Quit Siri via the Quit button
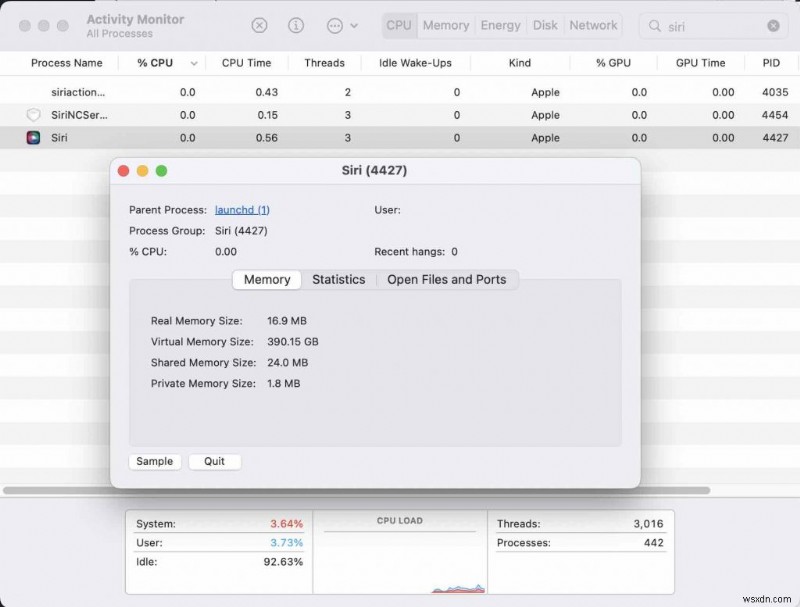This screenshot has height=607, width=800. point(214,461)
